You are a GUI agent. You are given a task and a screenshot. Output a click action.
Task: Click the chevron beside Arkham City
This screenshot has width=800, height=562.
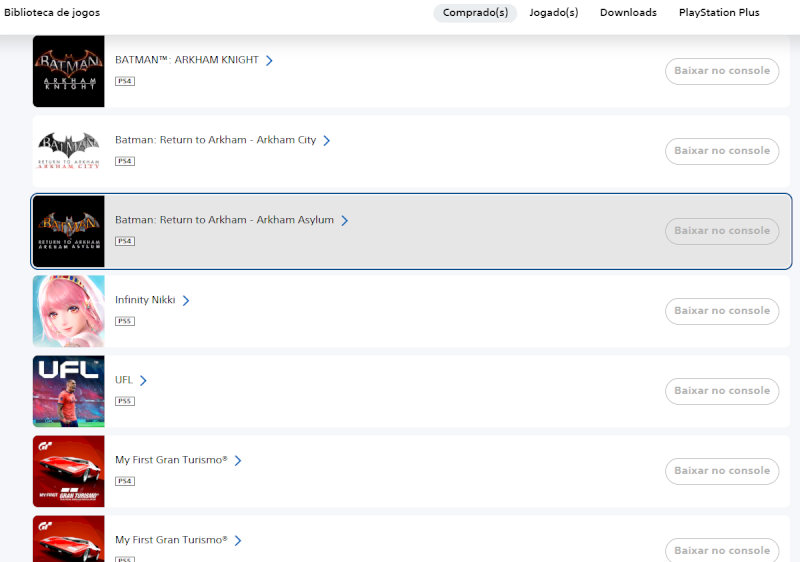(x=327, y=141)
